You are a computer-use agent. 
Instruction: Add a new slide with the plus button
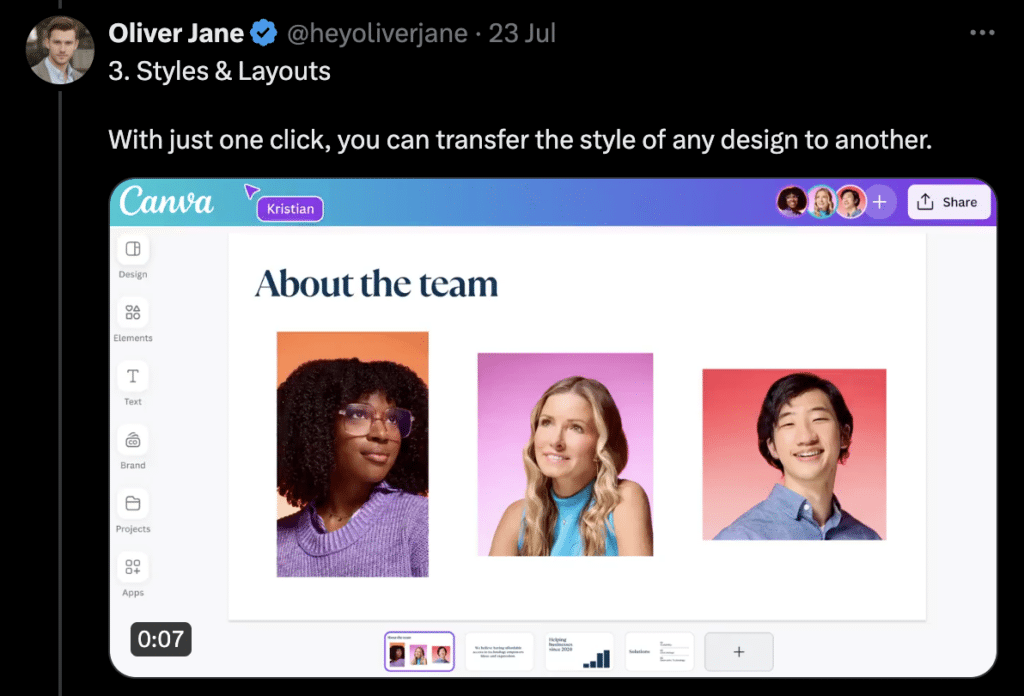pyautogui.click(x=738, y=651)
